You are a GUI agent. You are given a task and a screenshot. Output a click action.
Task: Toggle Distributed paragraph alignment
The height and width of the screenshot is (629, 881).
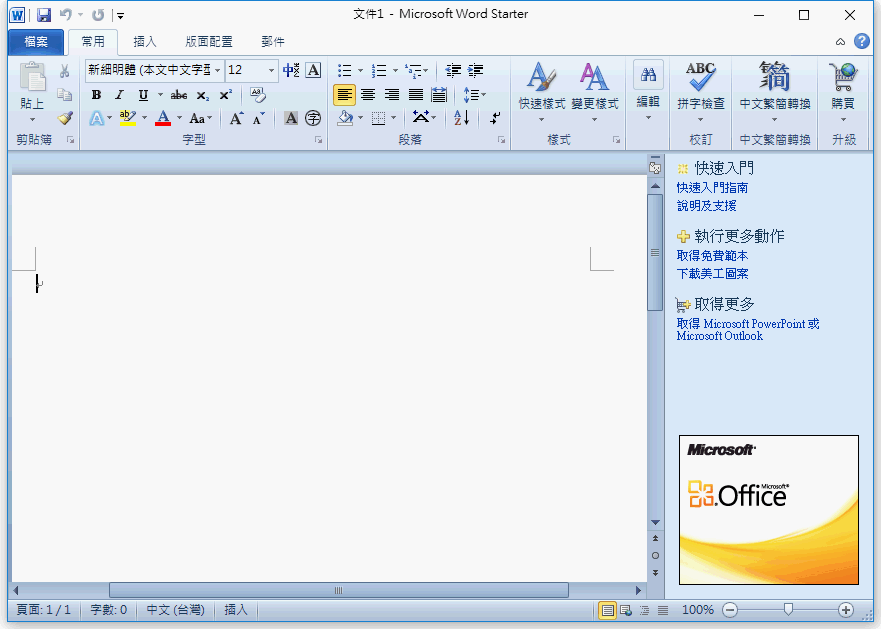coord(439,94)
